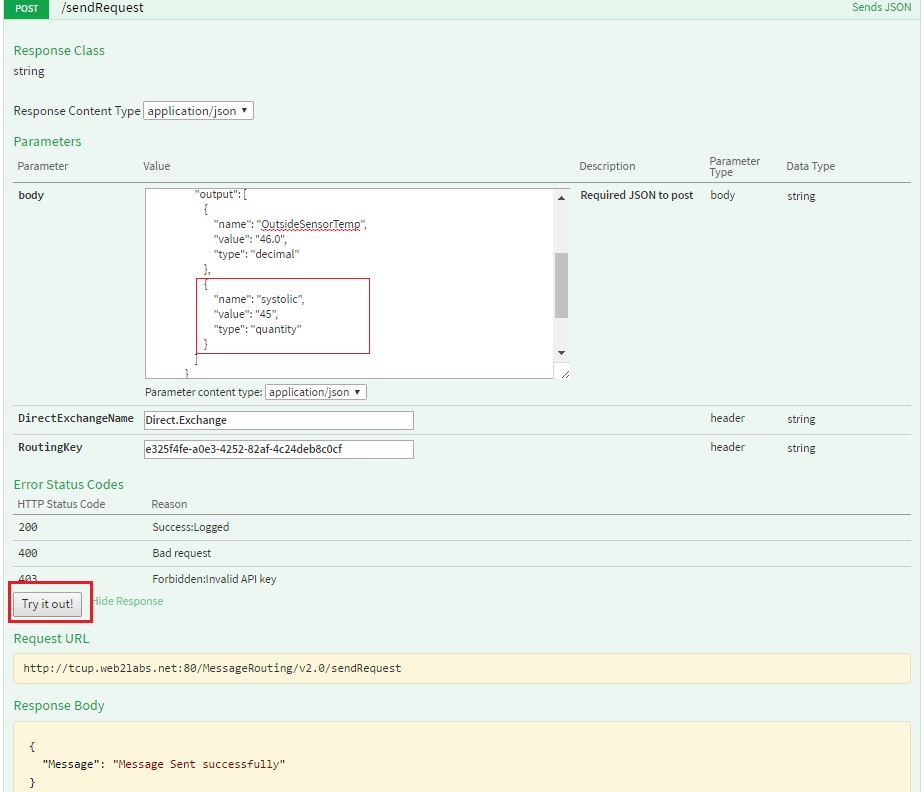The width and height of the screenshot is (923, 792).
Task: Click the body parameter name label
Action: 31,195
